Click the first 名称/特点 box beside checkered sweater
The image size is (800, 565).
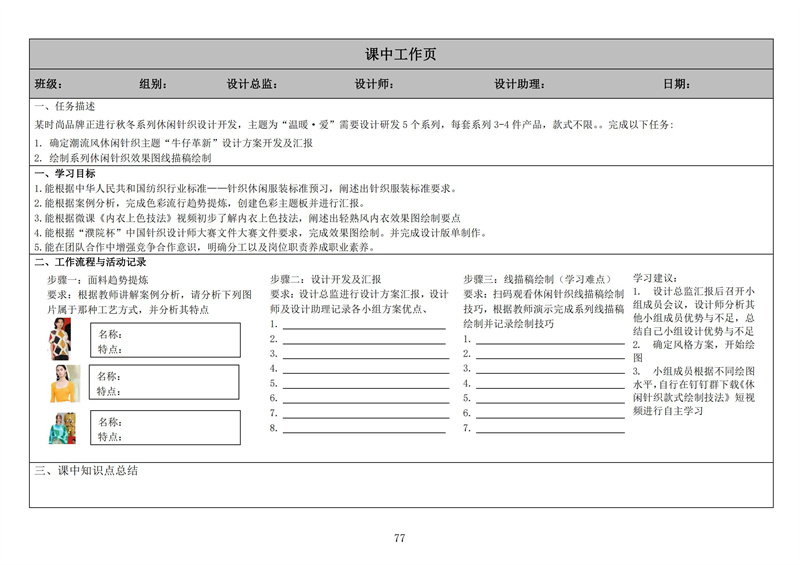165,340
